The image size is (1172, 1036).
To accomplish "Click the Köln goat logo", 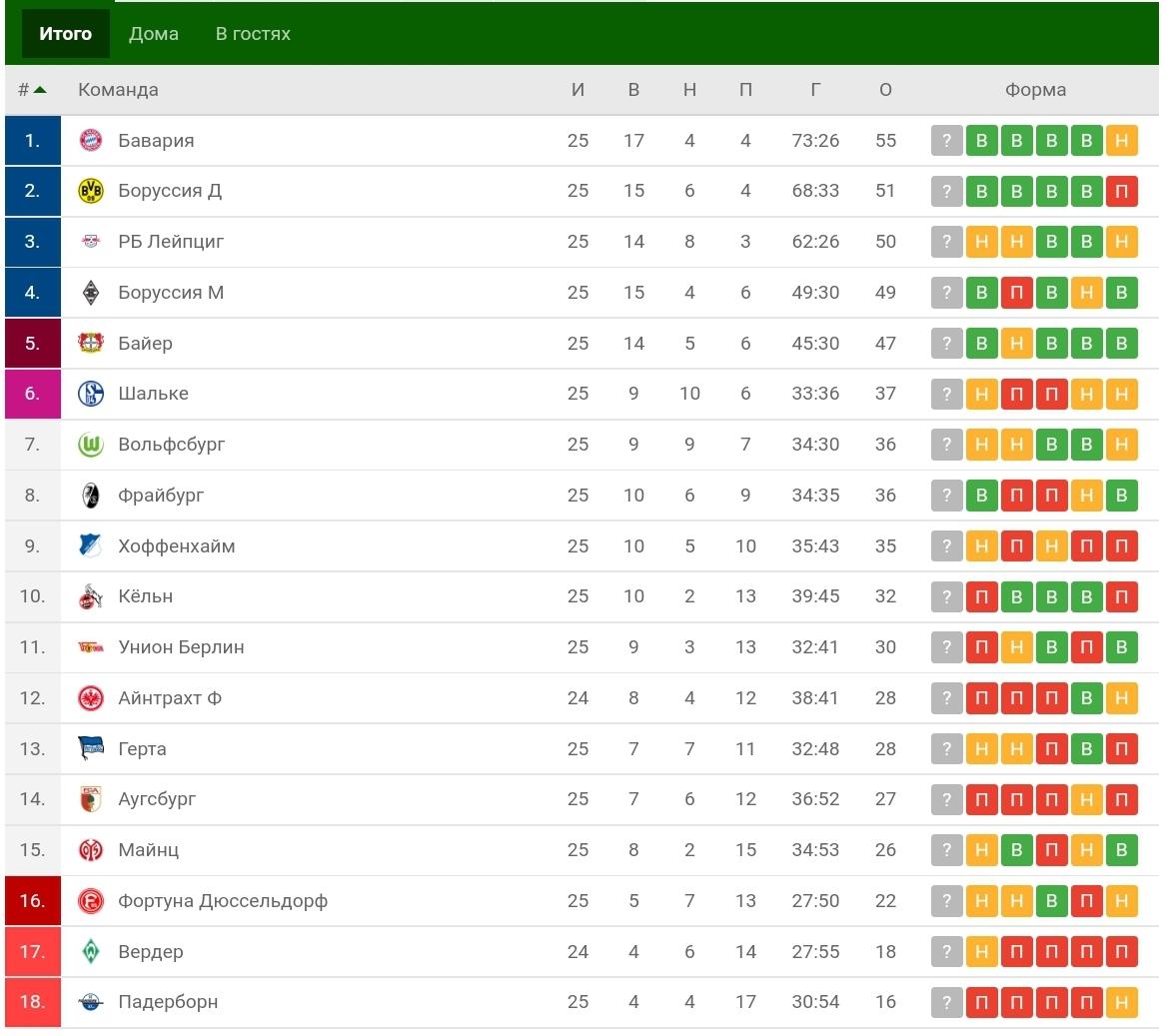I will 91,596.
